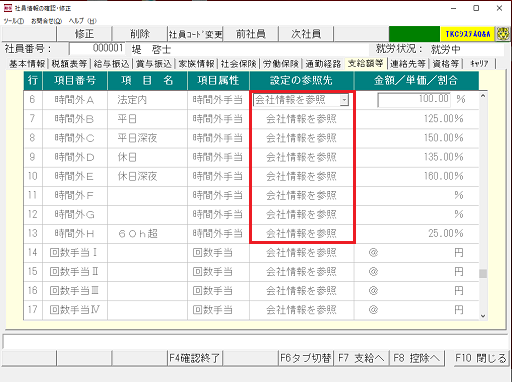Image resolution: width=512 pixels, height=382 pixels.
Task: Click the 回数手当Ⅰ item cell
Action: pyautogui.click(x=75, y=253)
